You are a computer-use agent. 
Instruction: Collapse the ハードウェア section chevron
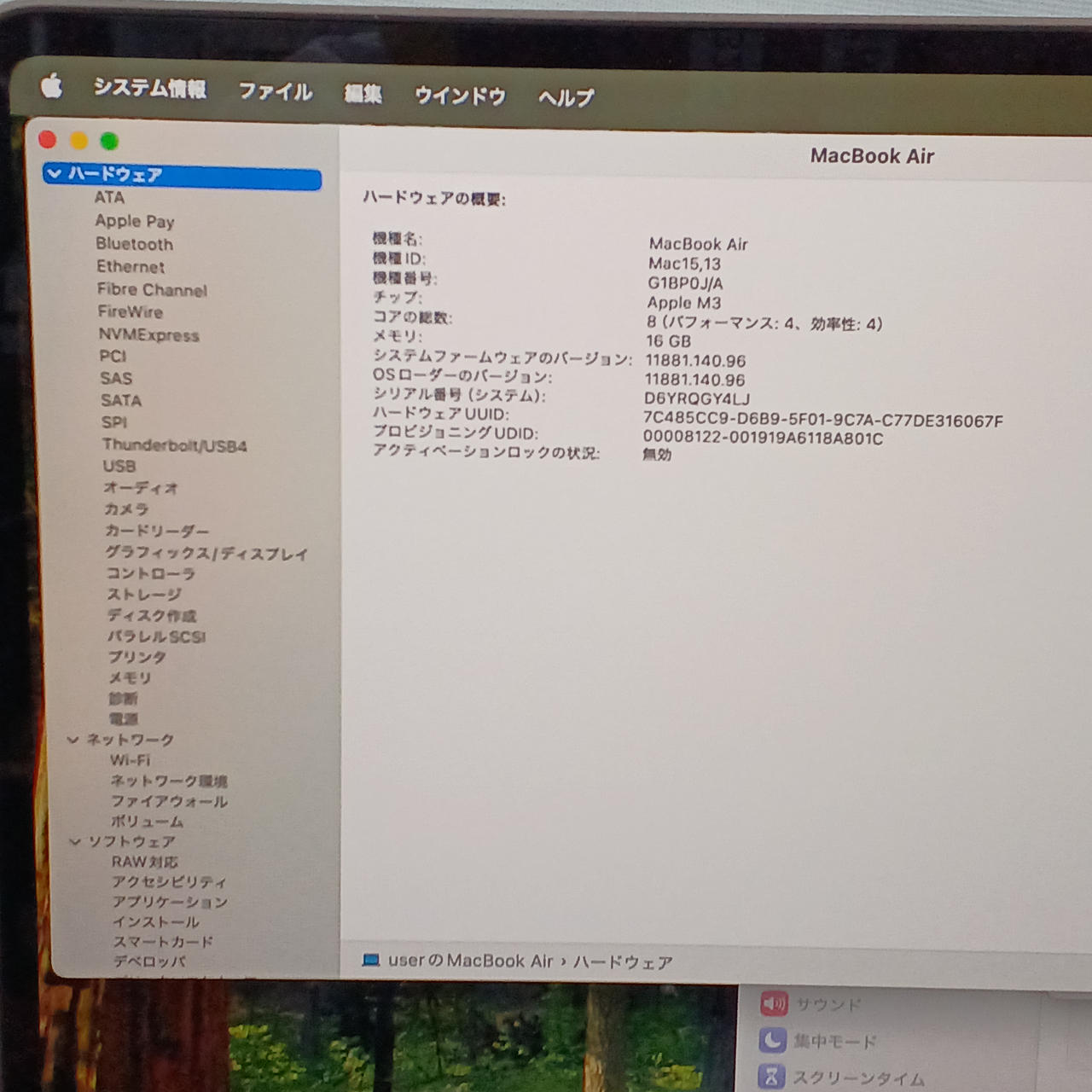pyautogui.click(x=55, y=174)
